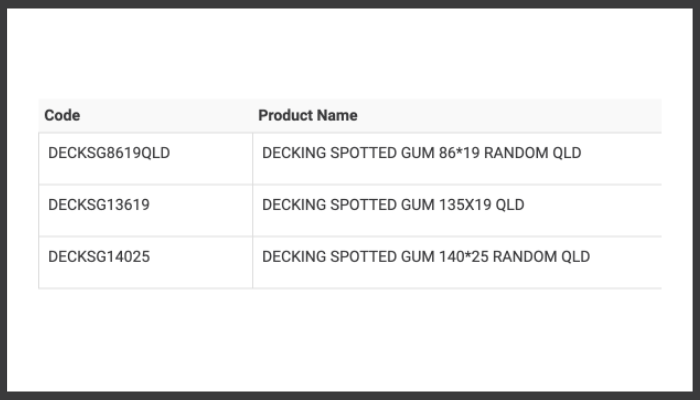Click the blank white area below the table
Screen dimensions: 700x400
point(350,339)
